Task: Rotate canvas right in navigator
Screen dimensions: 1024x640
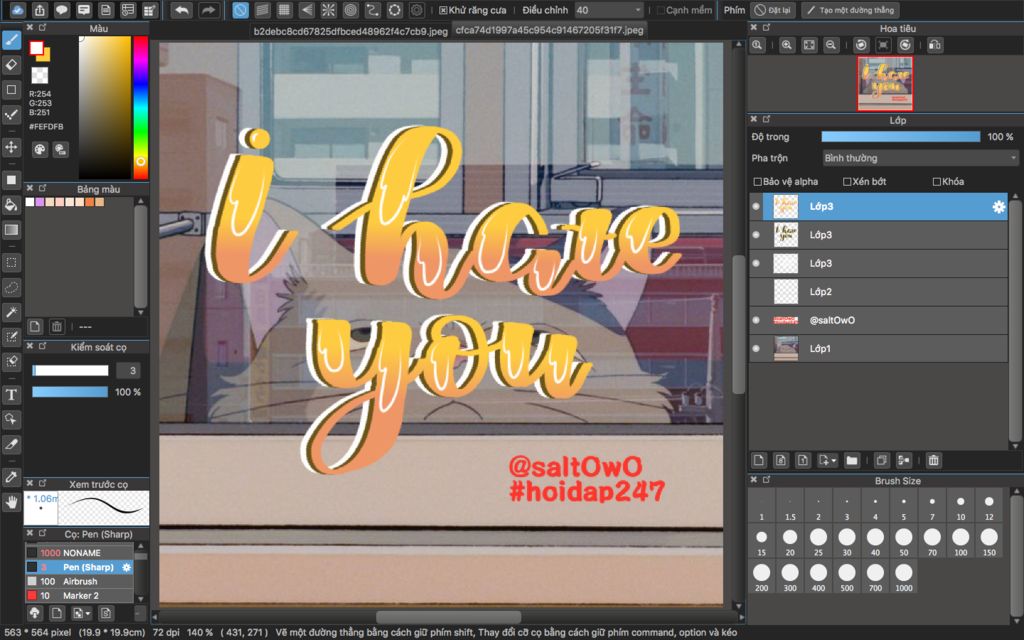Action: point(905,45)
